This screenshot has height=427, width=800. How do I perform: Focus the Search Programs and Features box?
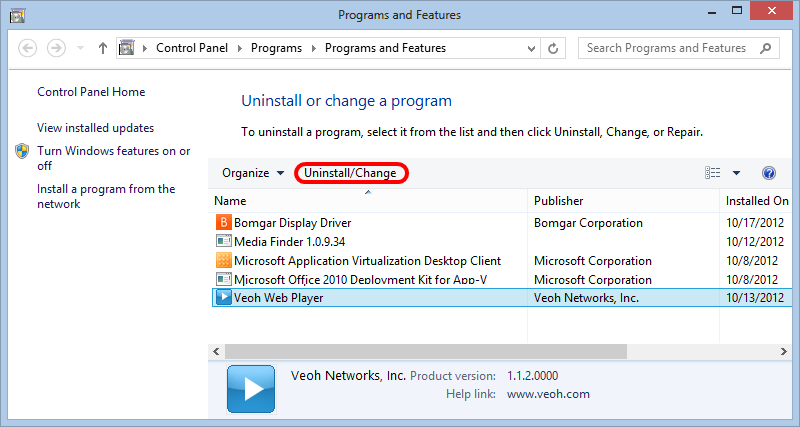point(678,48)
